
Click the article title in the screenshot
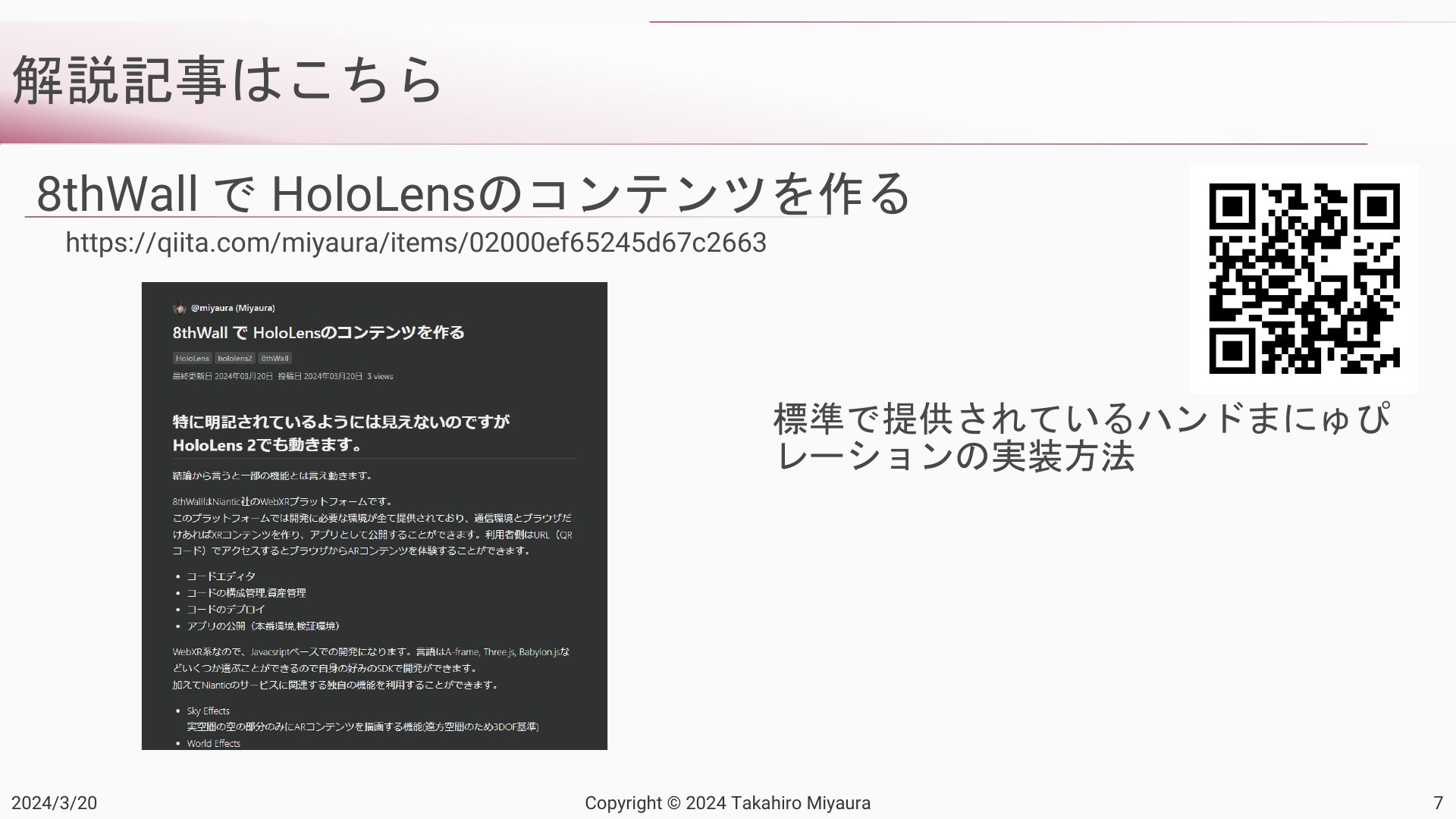click(x=318, y=332)
